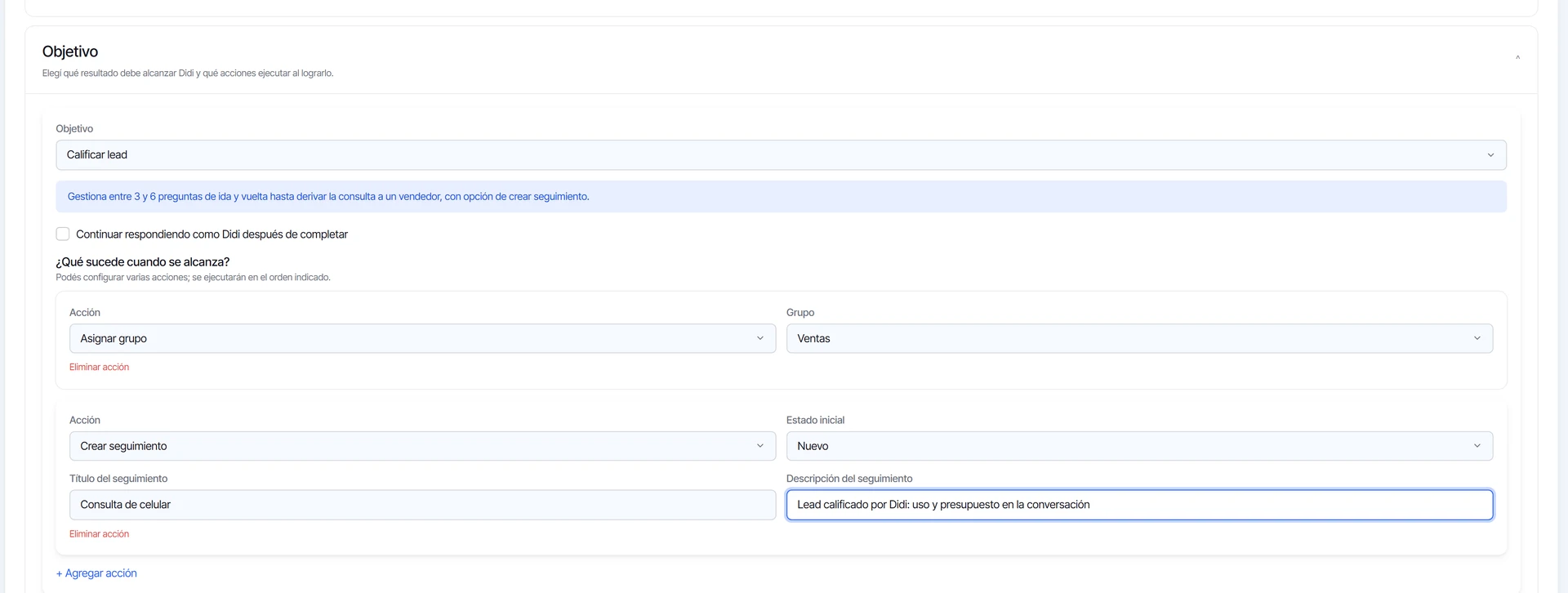Viewport: 1568px width, 593px height.
Task: Click the Elegí qué resultado debe alcanzar Didi text
Action: (x=188, y=74)
